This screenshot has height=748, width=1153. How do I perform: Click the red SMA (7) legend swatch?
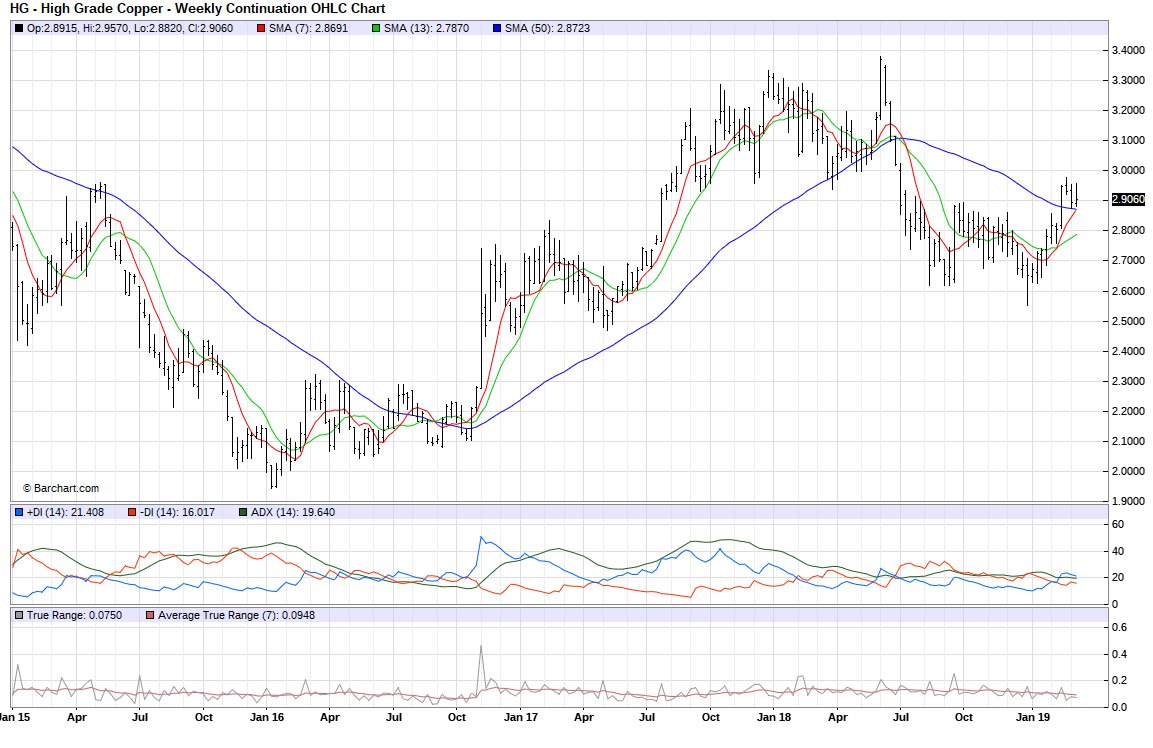(x=261, y=28)
